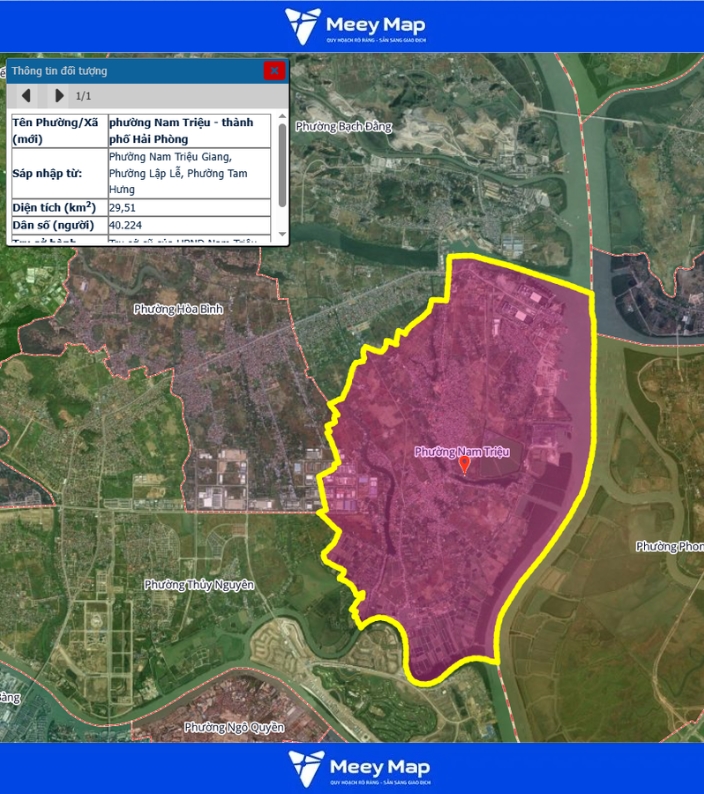Select Phường Hòa Bình on the map
This screenshot has height=794, width=704.
tap(178, 309)
